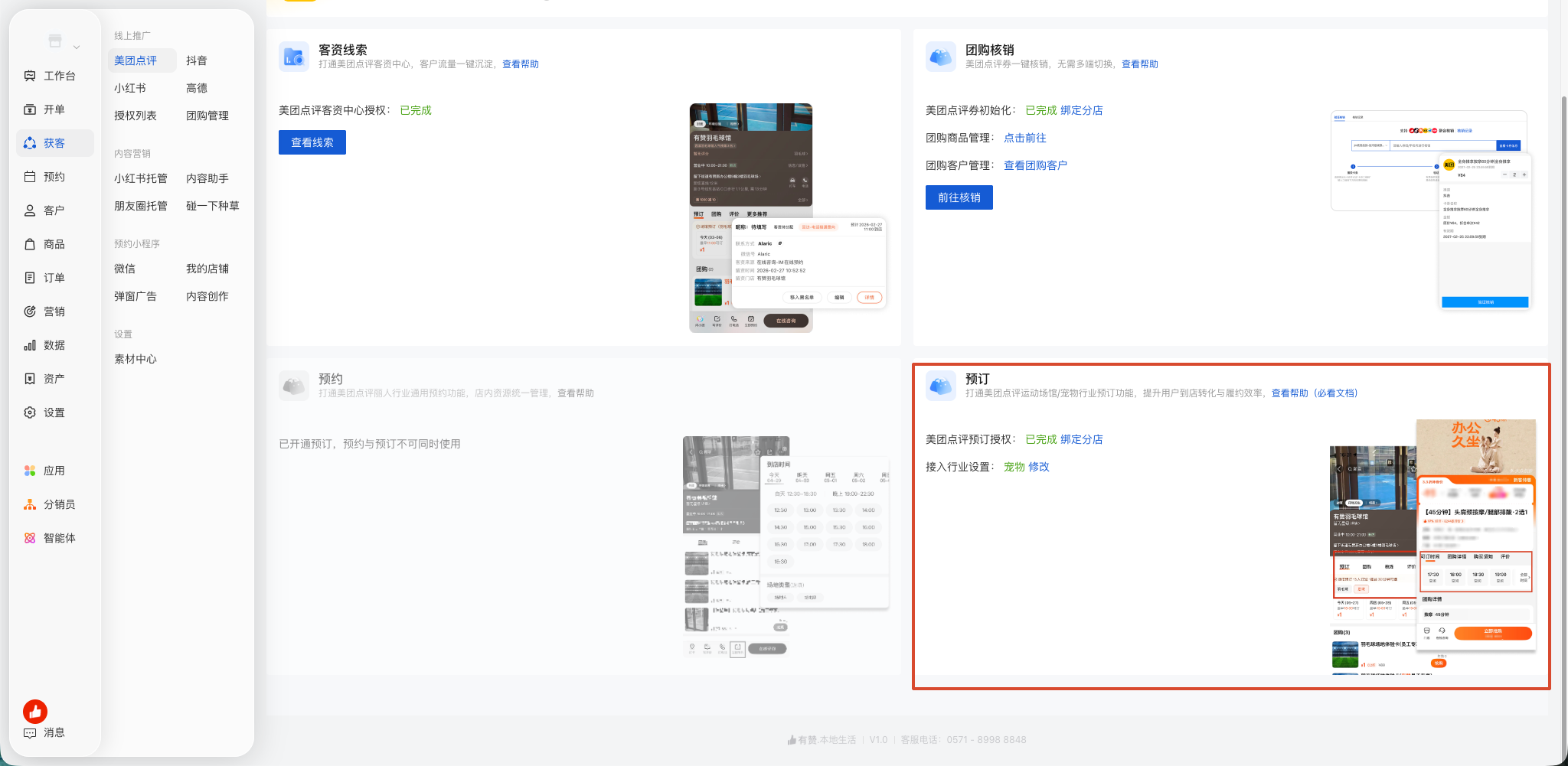1568x766 pixels.
Task: Click the 客资线索 card folder icon
Action: 294,57
